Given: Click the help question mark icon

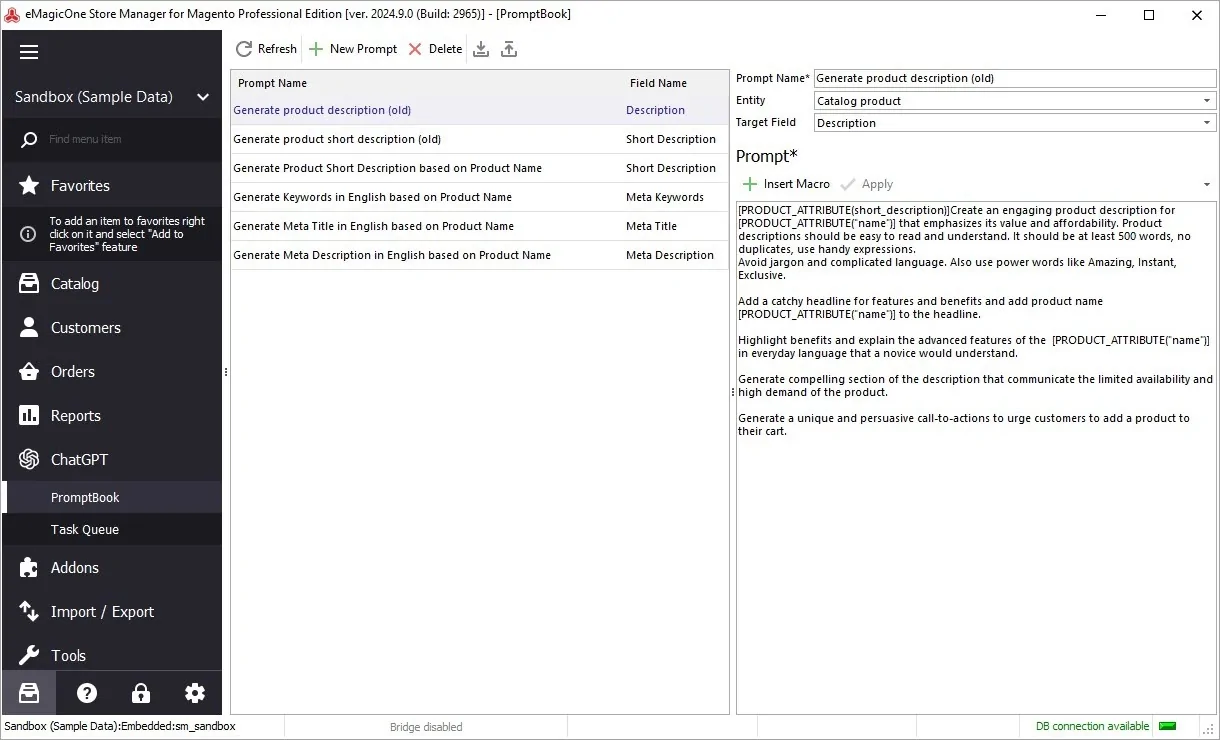Looking at the screenshot, I should (x=87, y=693).
